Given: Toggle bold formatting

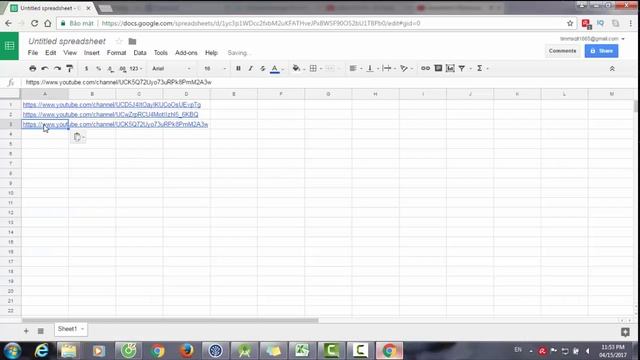Looking at the screenshot, I should [x=238, y=69].
